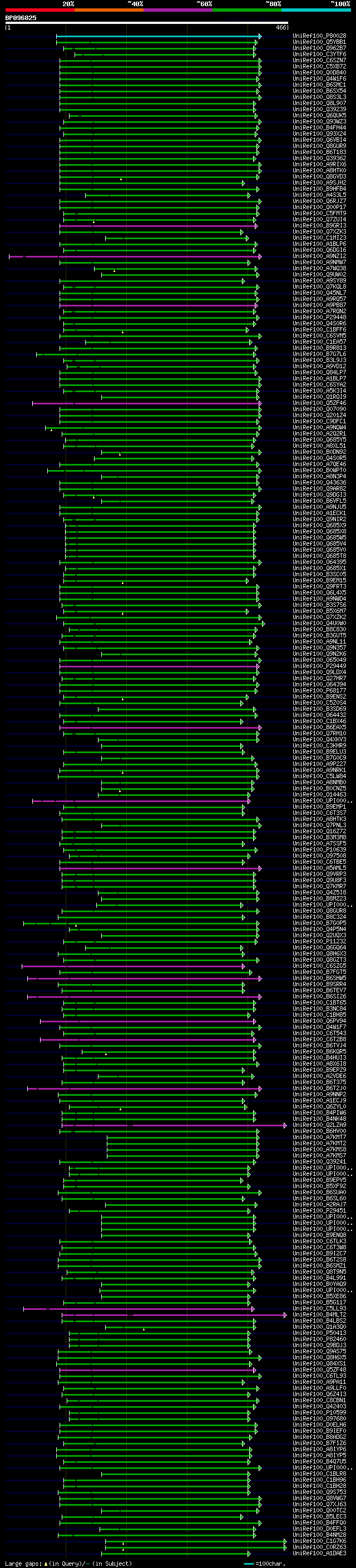Select label UniRef100_A8XL51
The image size is (356, 1568).
[x=319, y=446]
